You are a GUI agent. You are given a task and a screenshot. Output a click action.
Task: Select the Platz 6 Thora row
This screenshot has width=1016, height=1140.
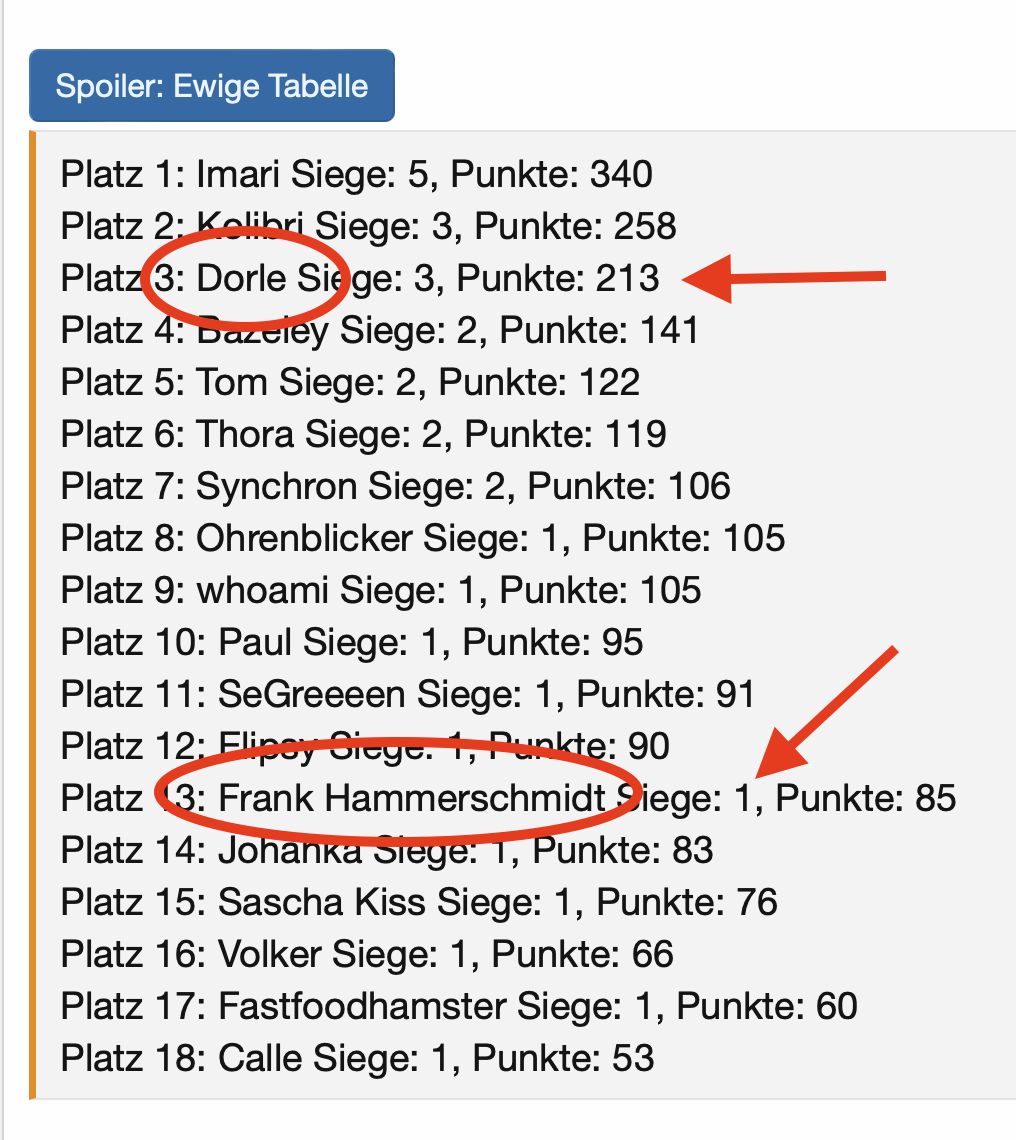[x=363, y=434]
